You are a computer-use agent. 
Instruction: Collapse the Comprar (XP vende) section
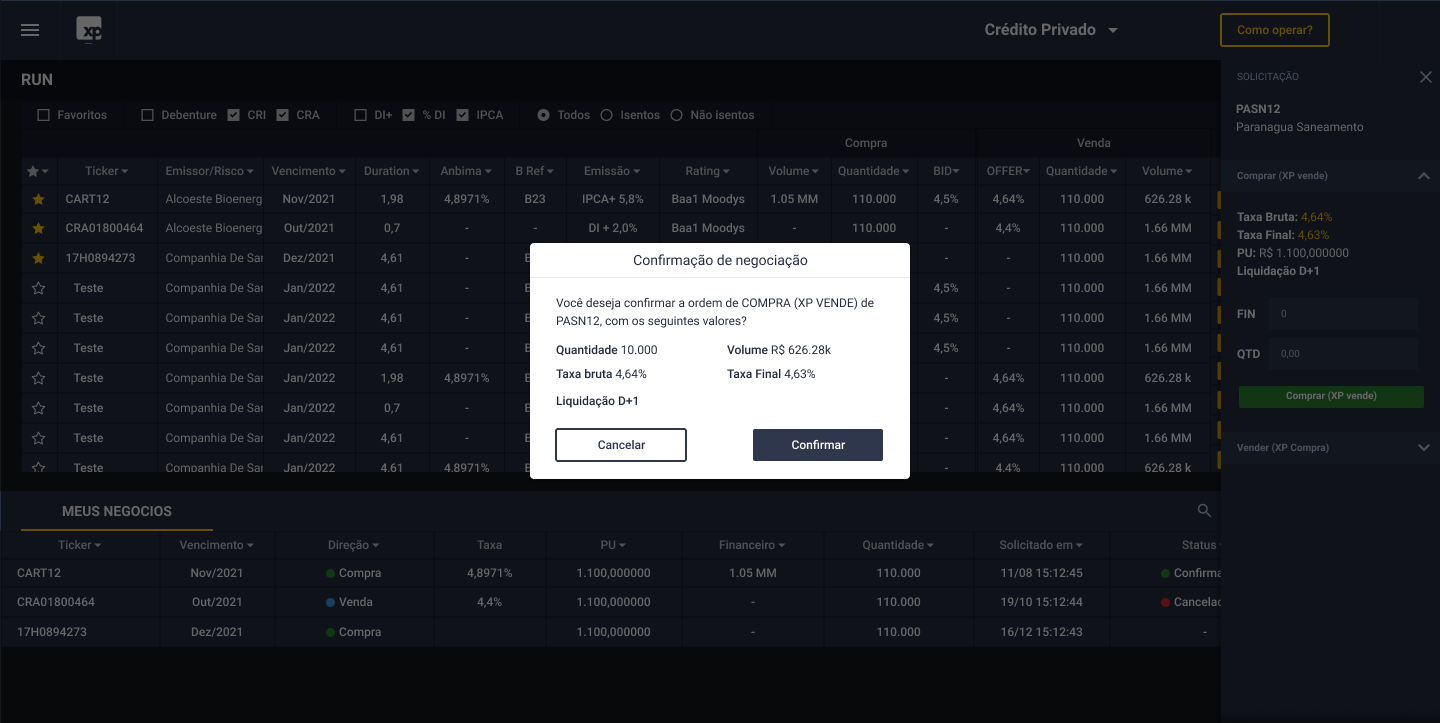[x=1424, y=176]
